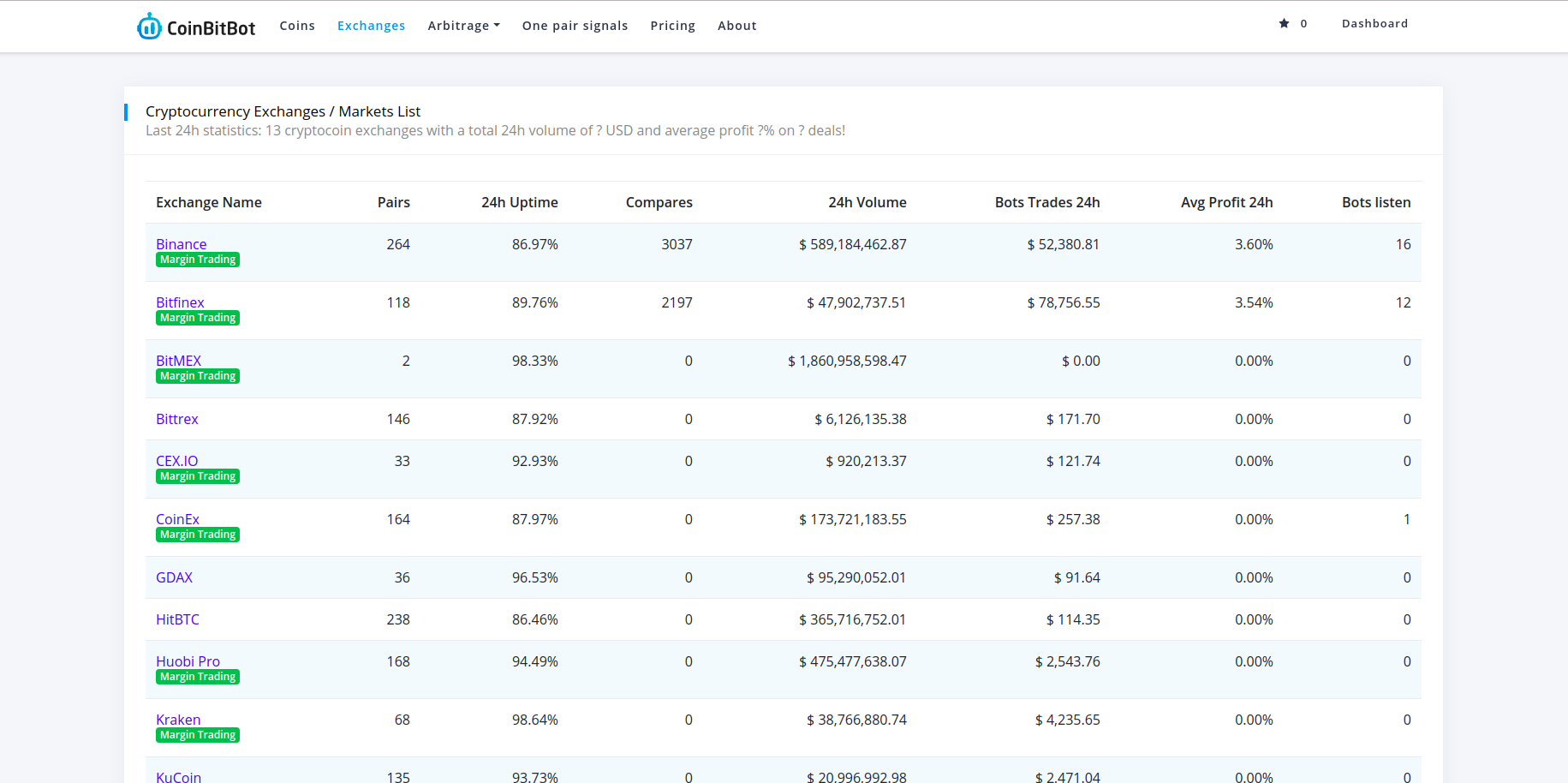The image size is (1568, 783).
Task: Click Kraken uptime 98.64%
Action: (x=535, y=720)
